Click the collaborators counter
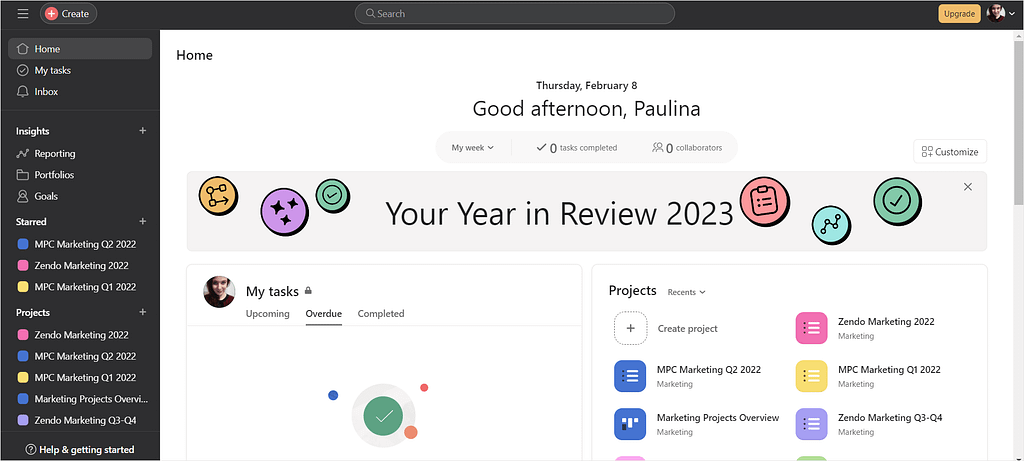Screen dimensions: 1024x461 pos(687,148)
